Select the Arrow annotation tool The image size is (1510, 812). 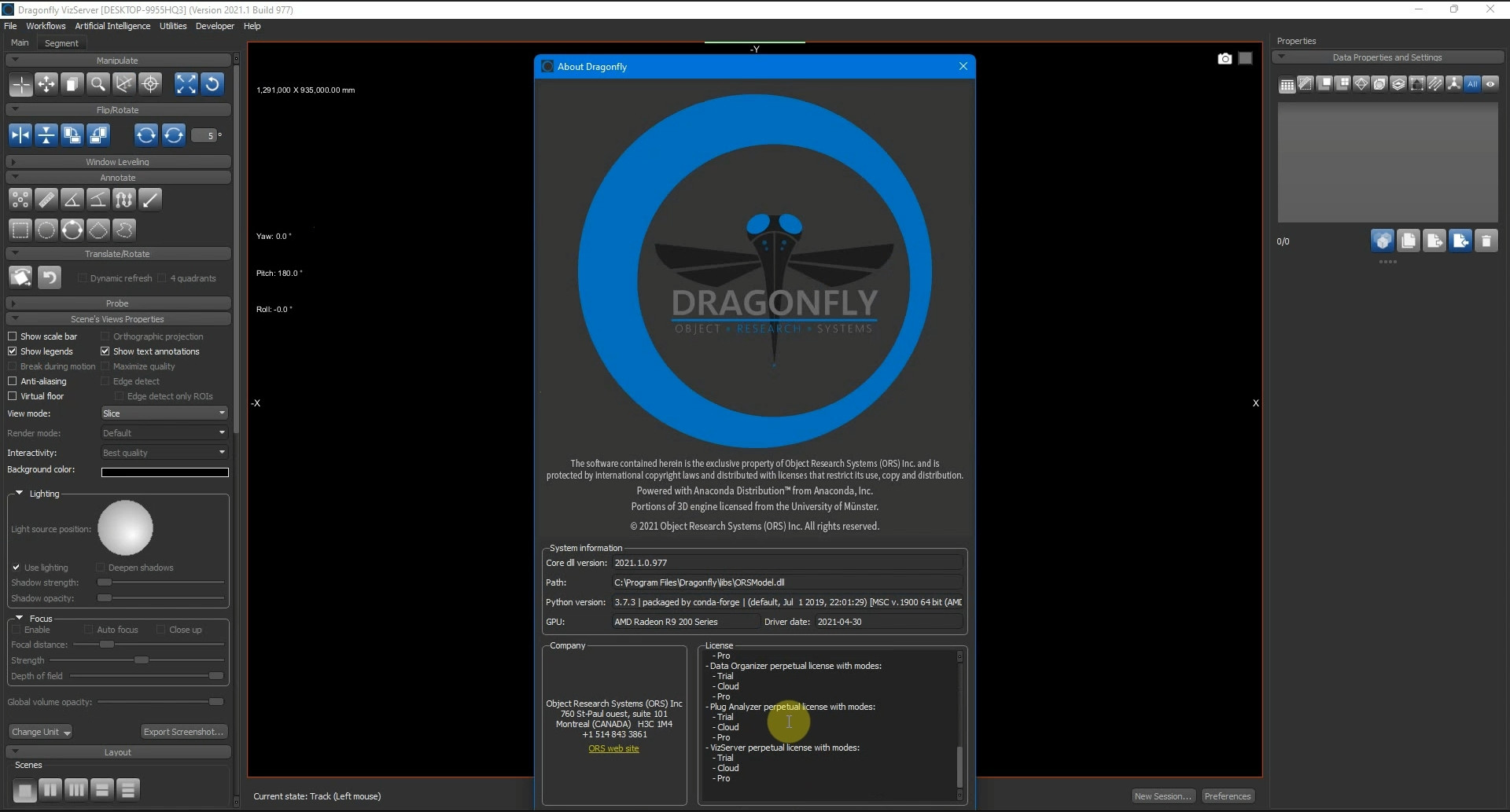point(150,200)
